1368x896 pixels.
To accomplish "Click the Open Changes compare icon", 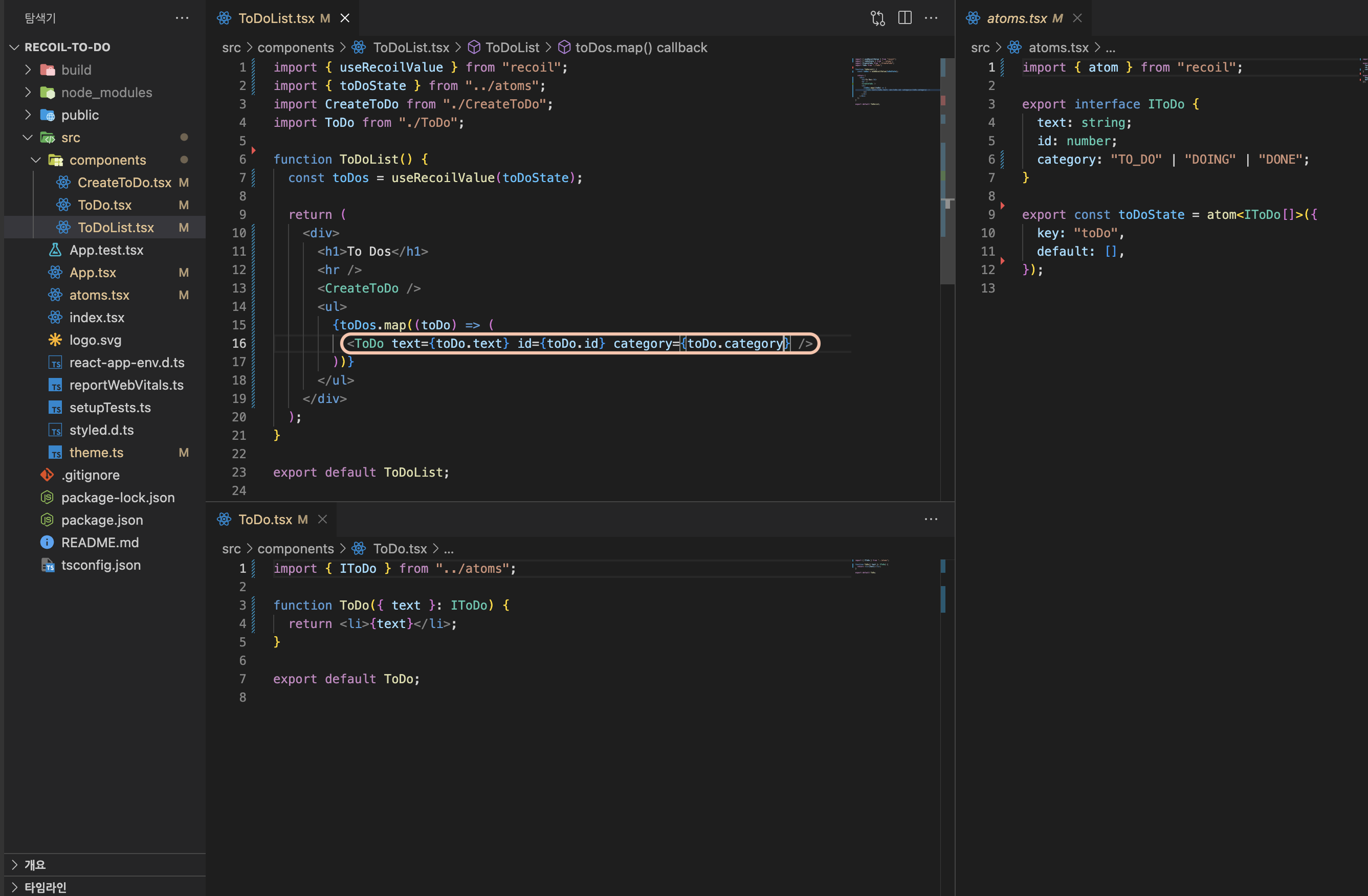I will pos(877,18).
